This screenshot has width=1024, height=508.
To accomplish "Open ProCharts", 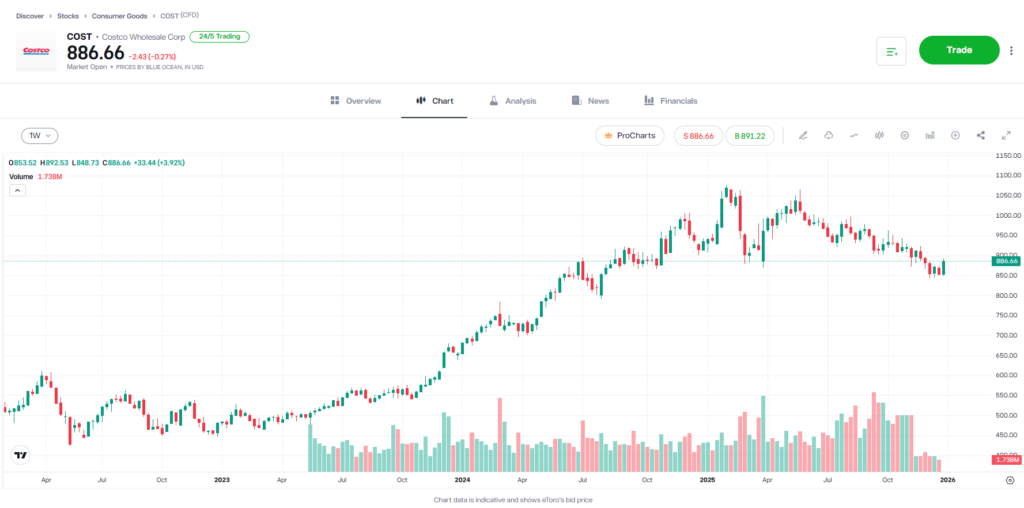I will coord(630,135).
